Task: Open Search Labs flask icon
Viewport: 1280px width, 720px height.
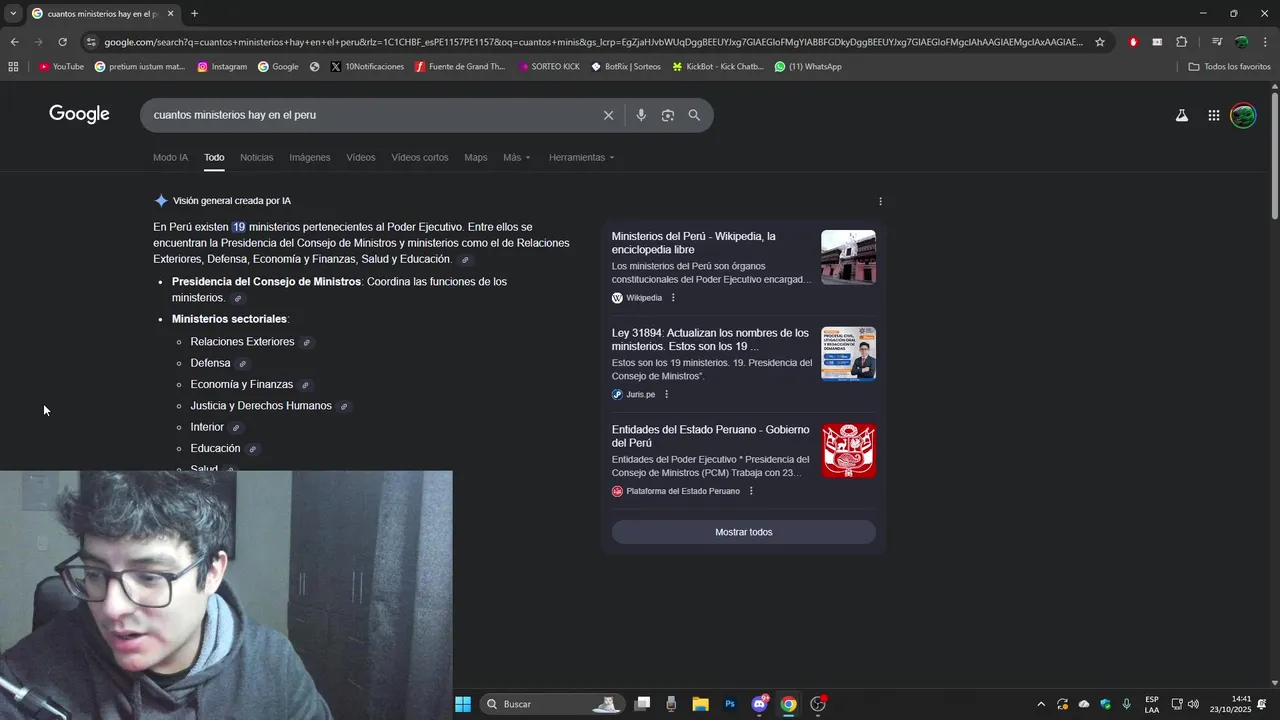Action: (1182, 115)
